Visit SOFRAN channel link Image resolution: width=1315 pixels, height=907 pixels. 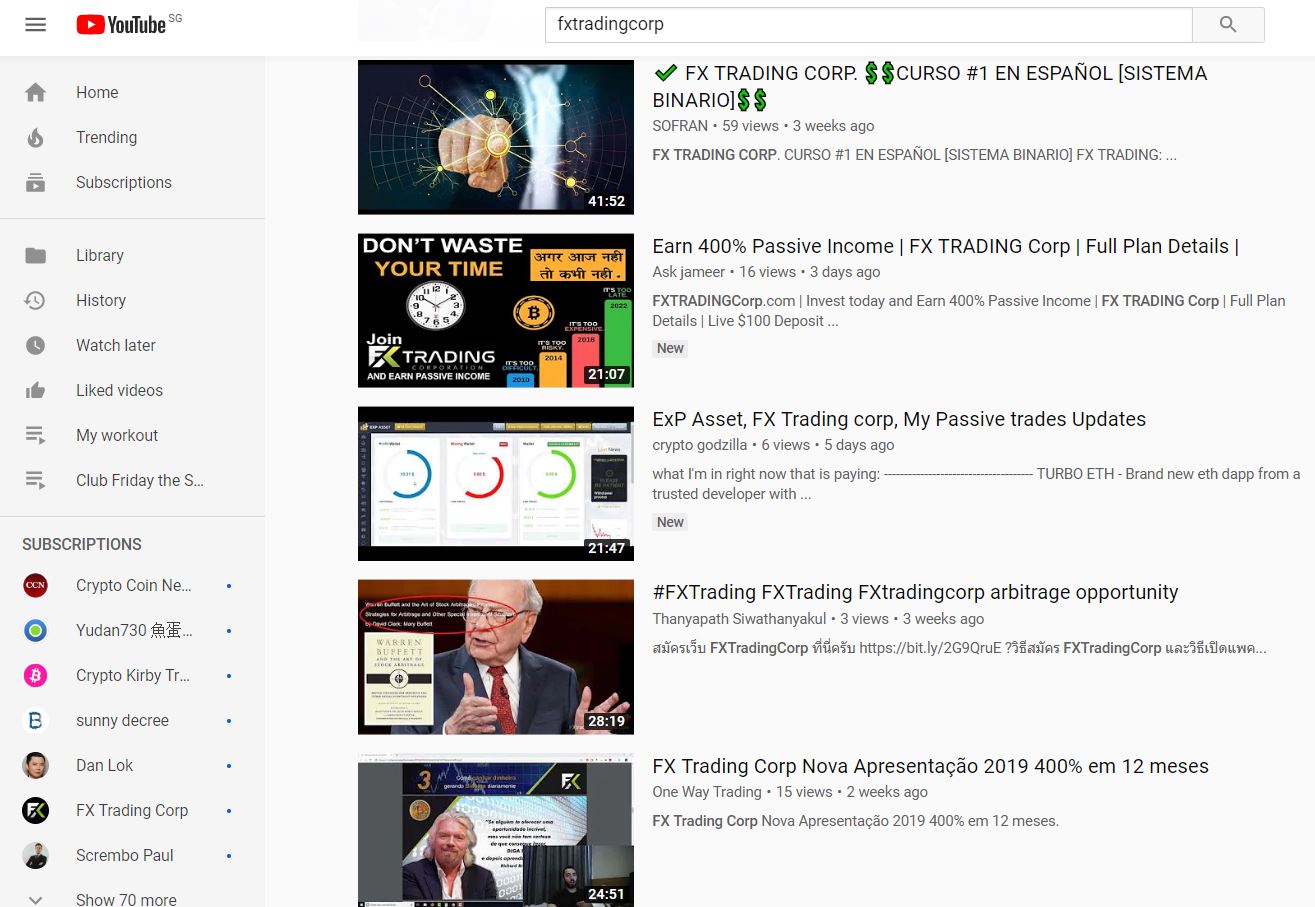click(x=680, y=126)
